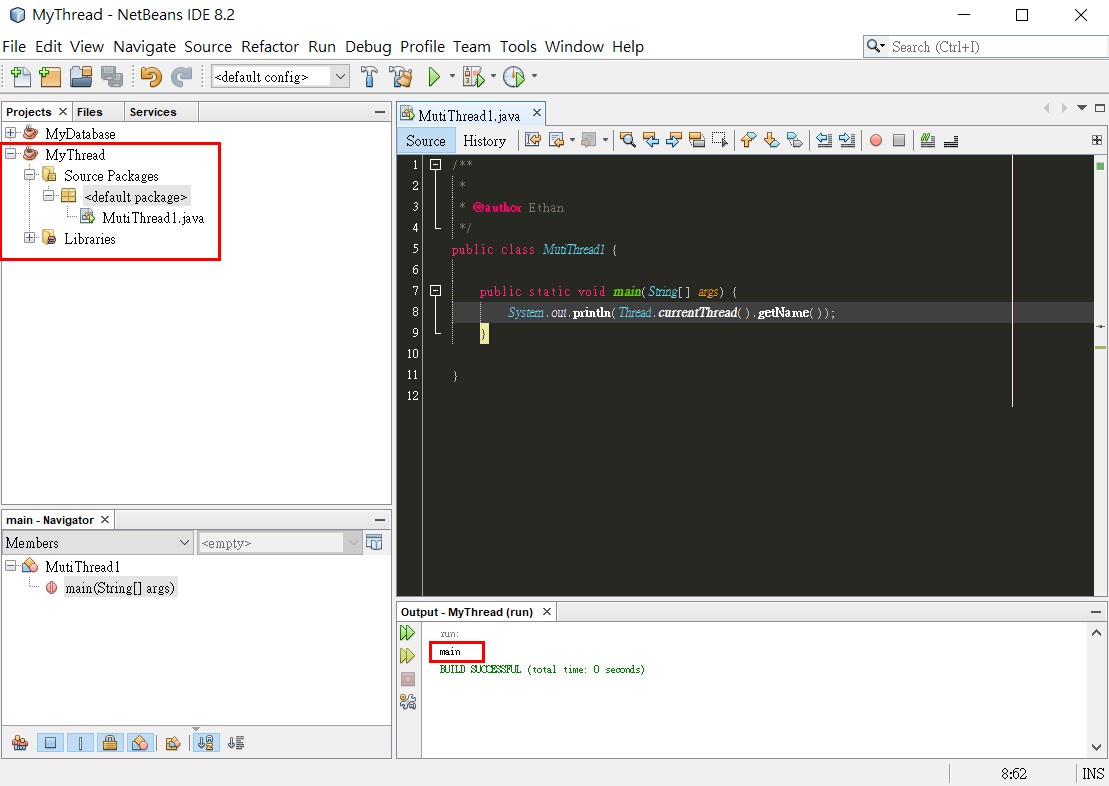Viewport: 1109px width, 786px height.
Task: Click the New File toolbar icon
Action: (21, 76)
